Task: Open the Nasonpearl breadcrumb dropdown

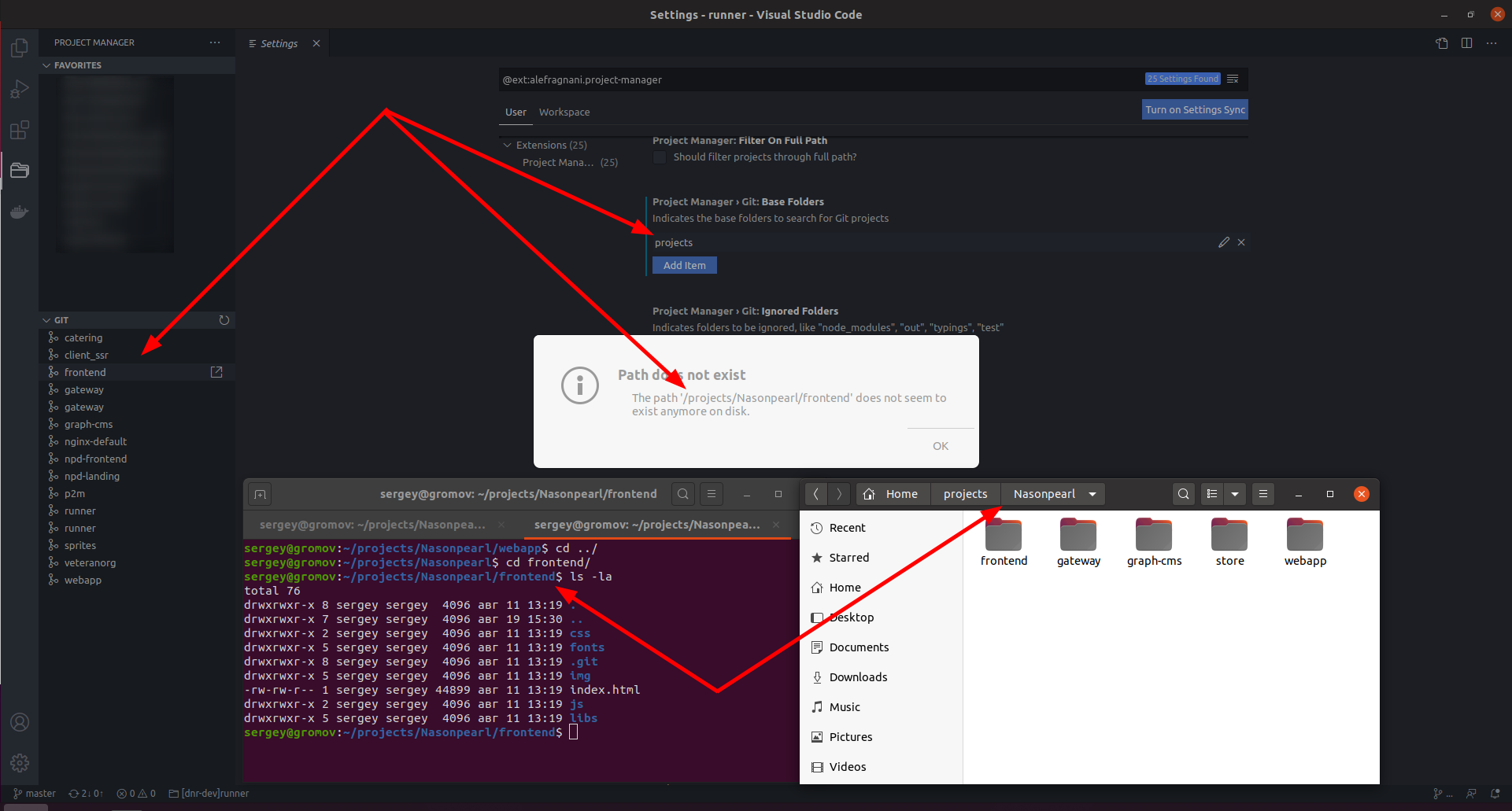Action: [1092, 494]
